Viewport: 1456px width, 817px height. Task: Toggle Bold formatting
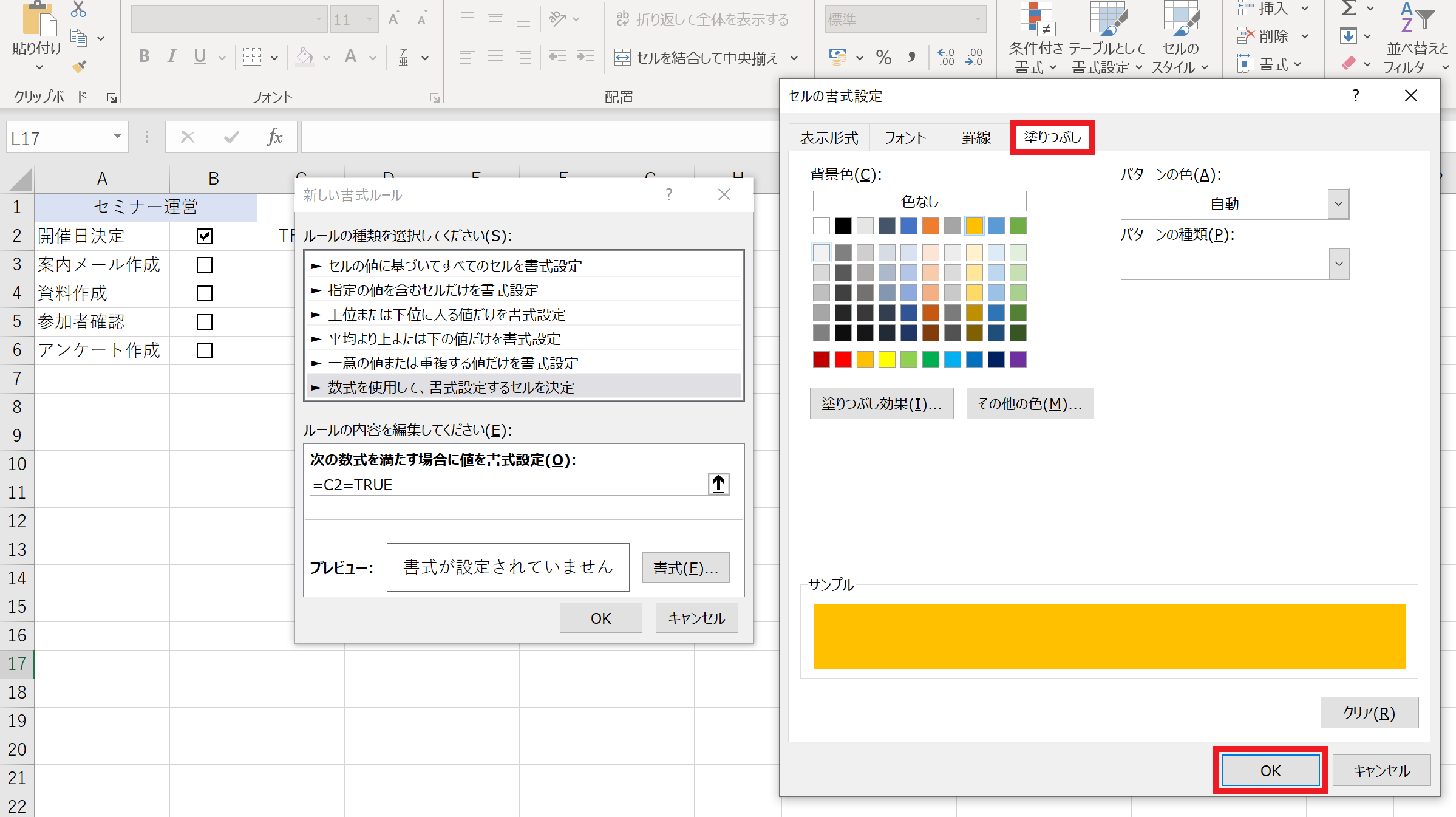tap(144, 56)
